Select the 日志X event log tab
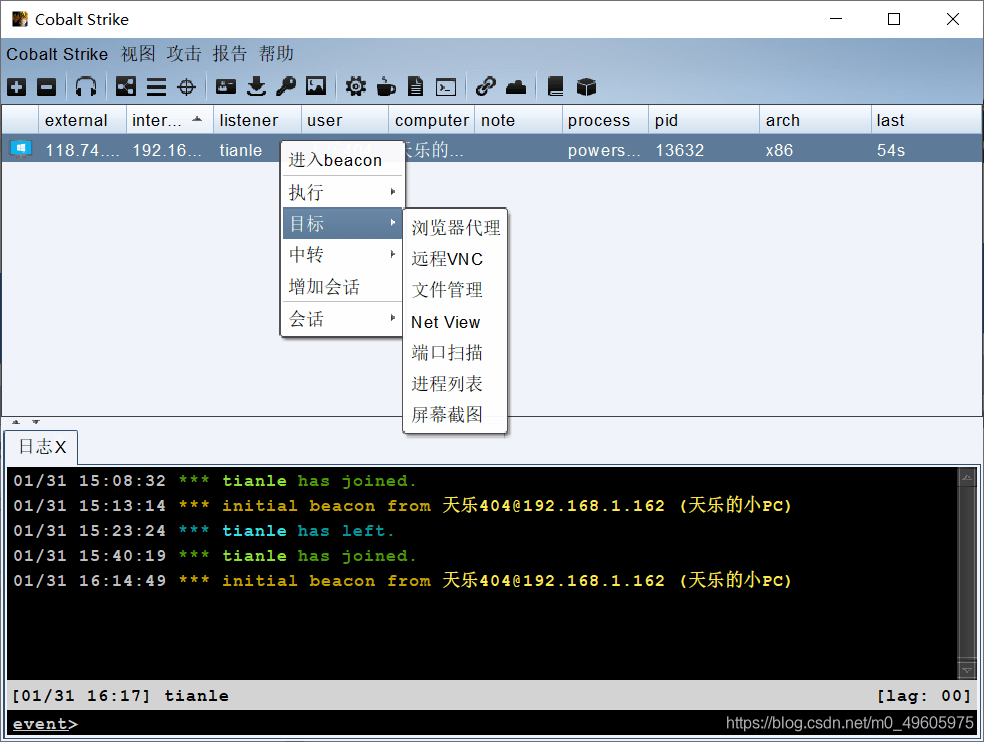The width and height of the screenshot is (984, 742). point(41,447)
